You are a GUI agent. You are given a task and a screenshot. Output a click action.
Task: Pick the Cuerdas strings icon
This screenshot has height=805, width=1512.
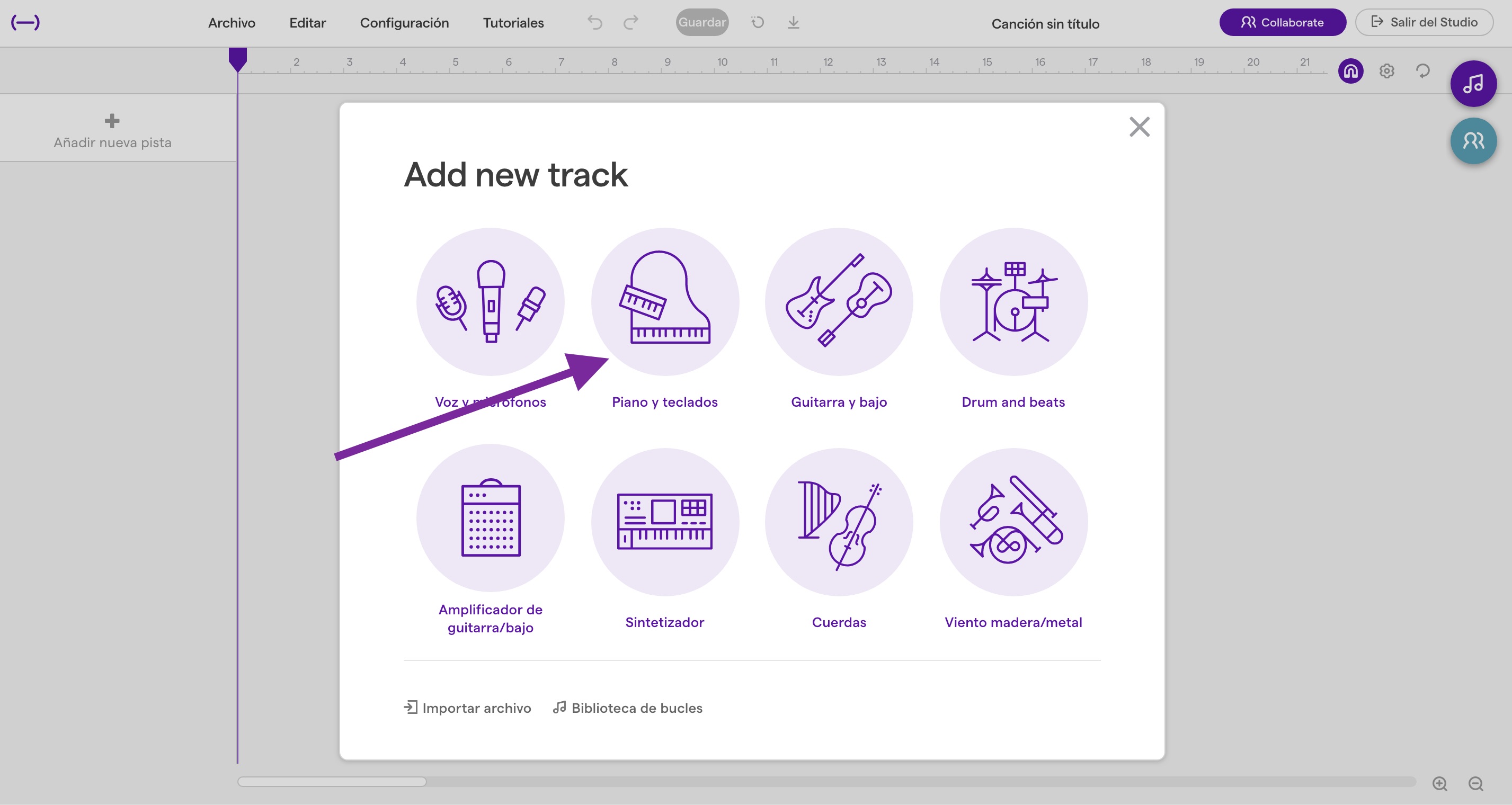tap(839, 522)
